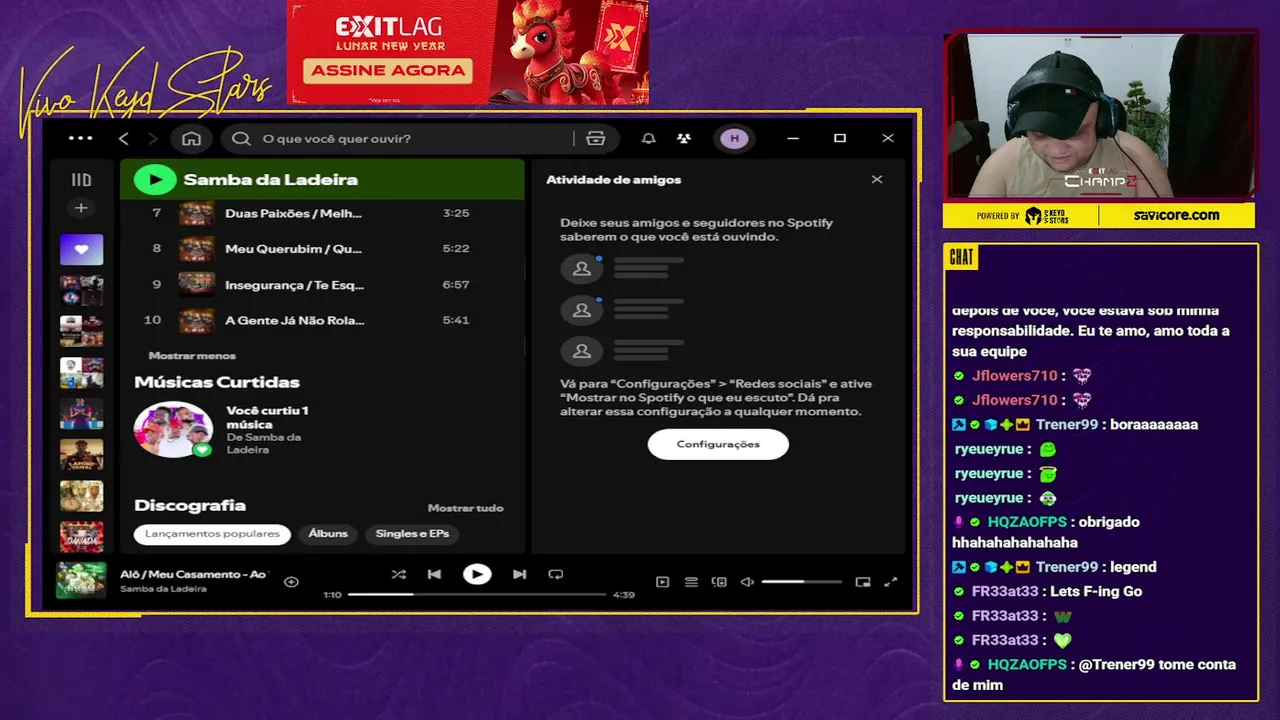Screen dimensions: 1280x720
Task: Open the Spotify Home page
Action: (x=192, y=138)
